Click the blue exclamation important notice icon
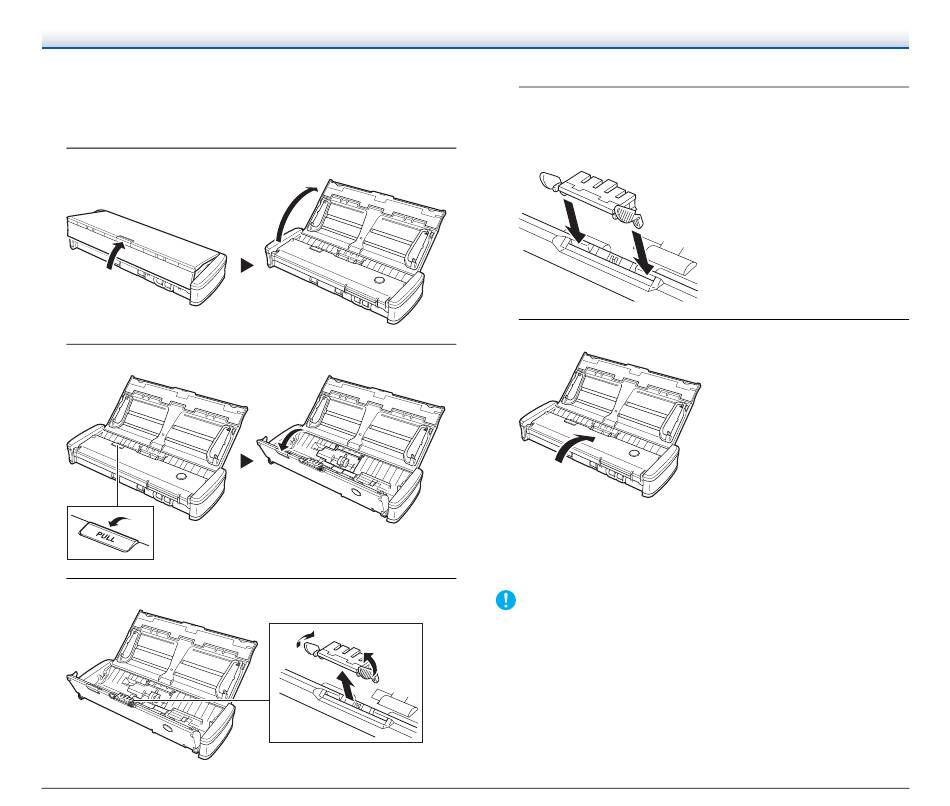Viewport: 950px width, 806px height. tap(505, 600)
